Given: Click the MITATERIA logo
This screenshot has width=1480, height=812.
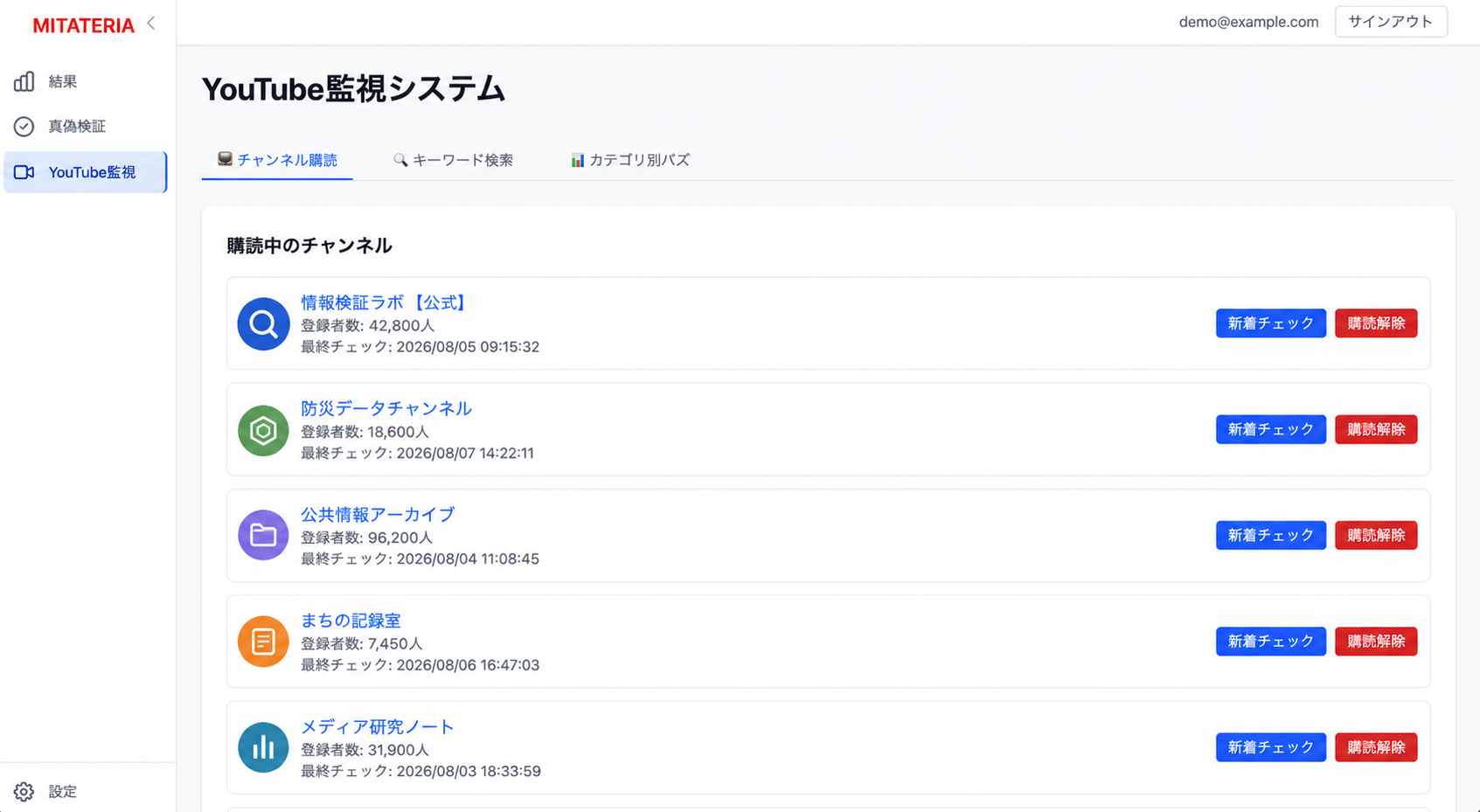Looking at the screenshot, I should click(84, 25).
